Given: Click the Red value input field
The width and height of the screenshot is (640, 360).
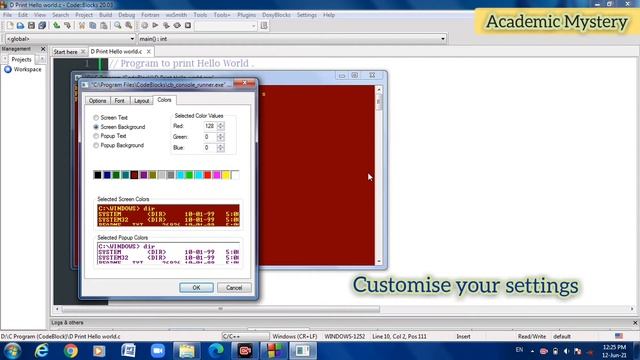Looking at the screenshot, I should [x=210, y=126].
